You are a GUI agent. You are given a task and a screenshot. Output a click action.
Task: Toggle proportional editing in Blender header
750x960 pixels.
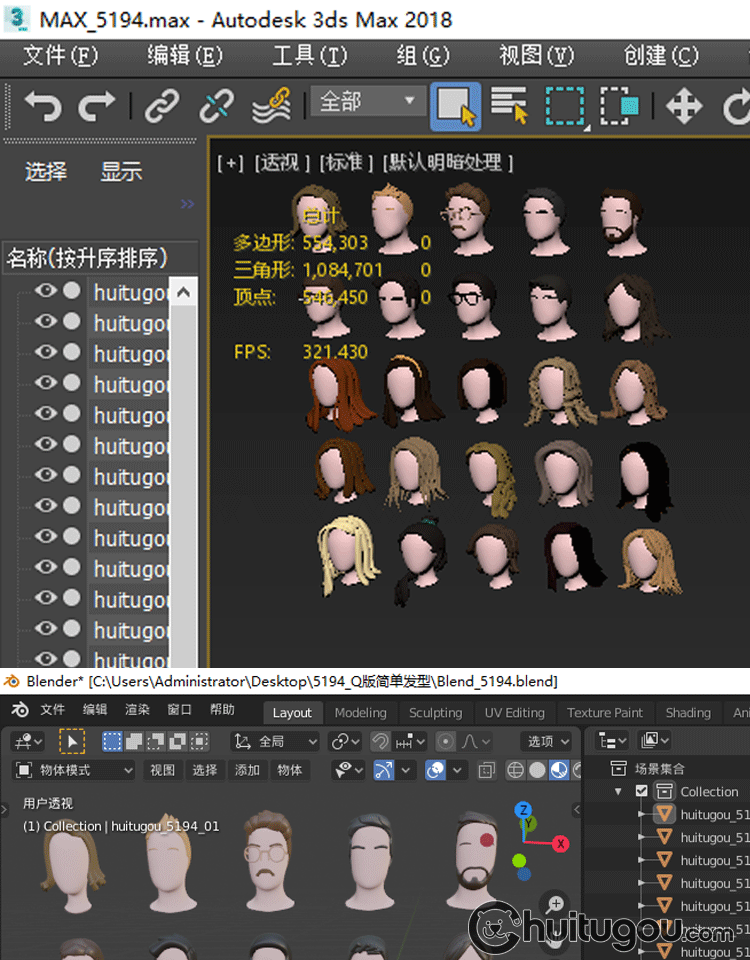click(x=446, y=742)
